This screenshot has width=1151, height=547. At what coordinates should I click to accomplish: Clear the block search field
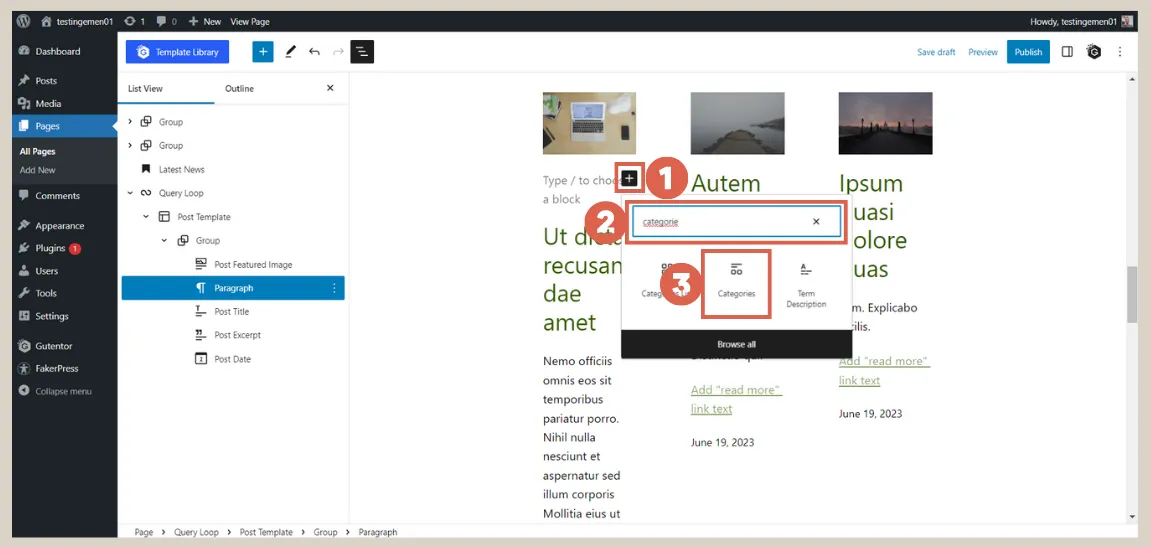tap(816, 222)
